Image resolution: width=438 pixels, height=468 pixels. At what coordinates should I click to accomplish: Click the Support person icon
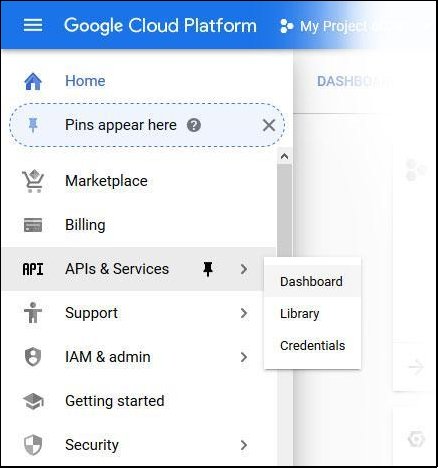pyautogui.click(x=33, y=313)
